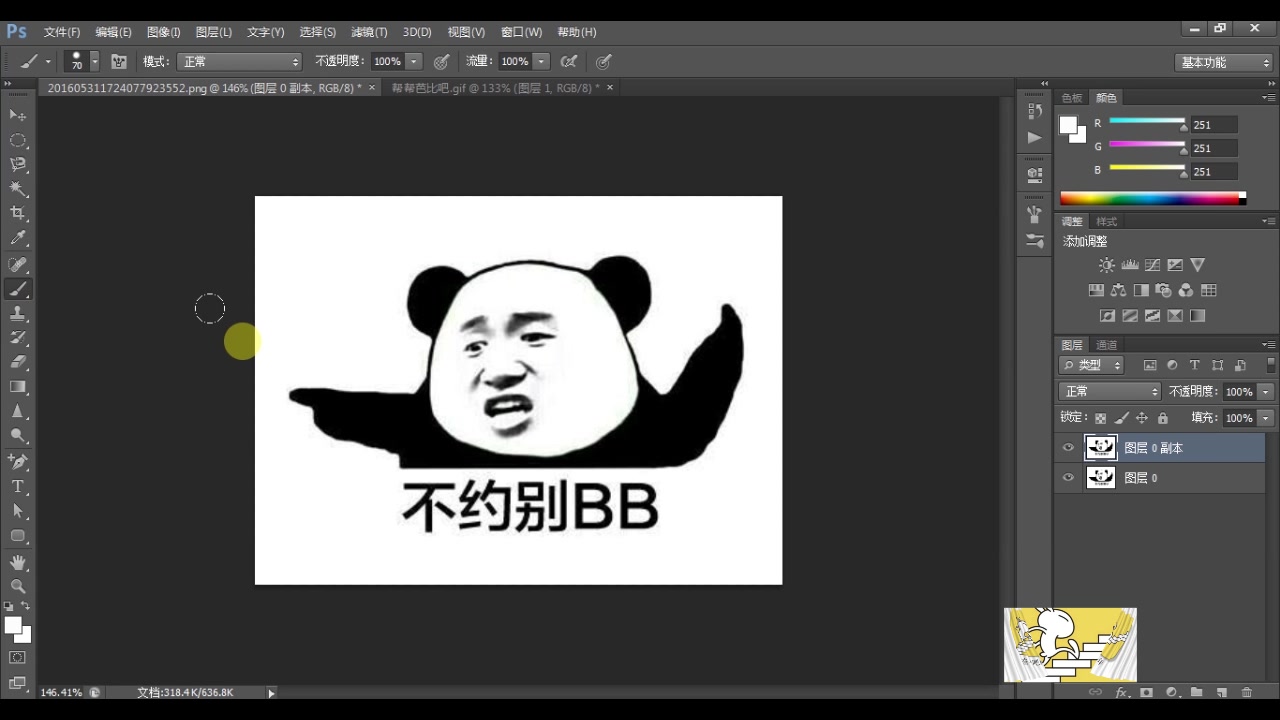Image resolution: width=1280 pixels, height=720 pixels.
Task: Toggle Quick Mask mode
Action: click(18, 657)
